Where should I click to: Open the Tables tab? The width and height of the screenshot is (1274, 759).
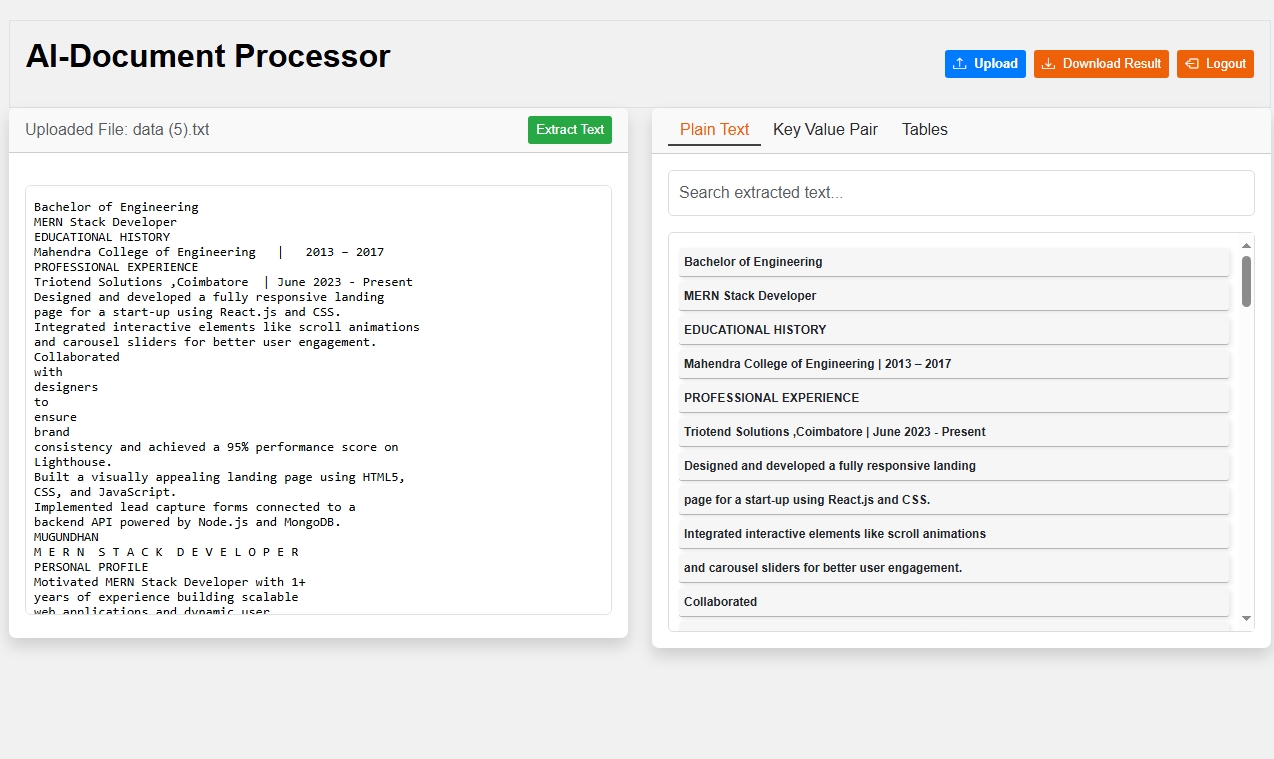point(924,130)
